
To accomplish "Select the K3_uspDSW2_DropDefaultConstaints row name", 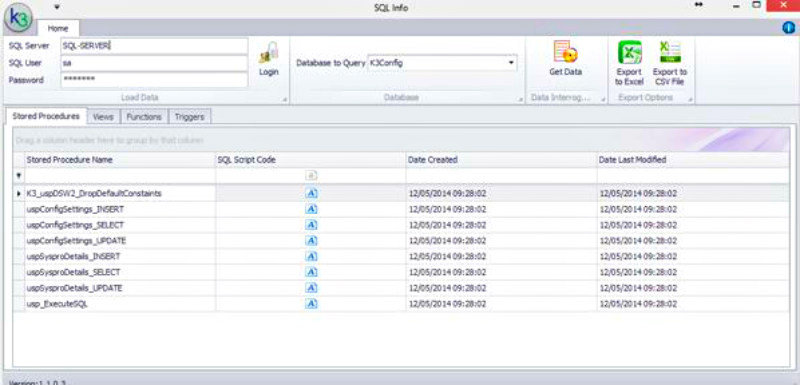I will pyautogui.click(x=94, y=193).
